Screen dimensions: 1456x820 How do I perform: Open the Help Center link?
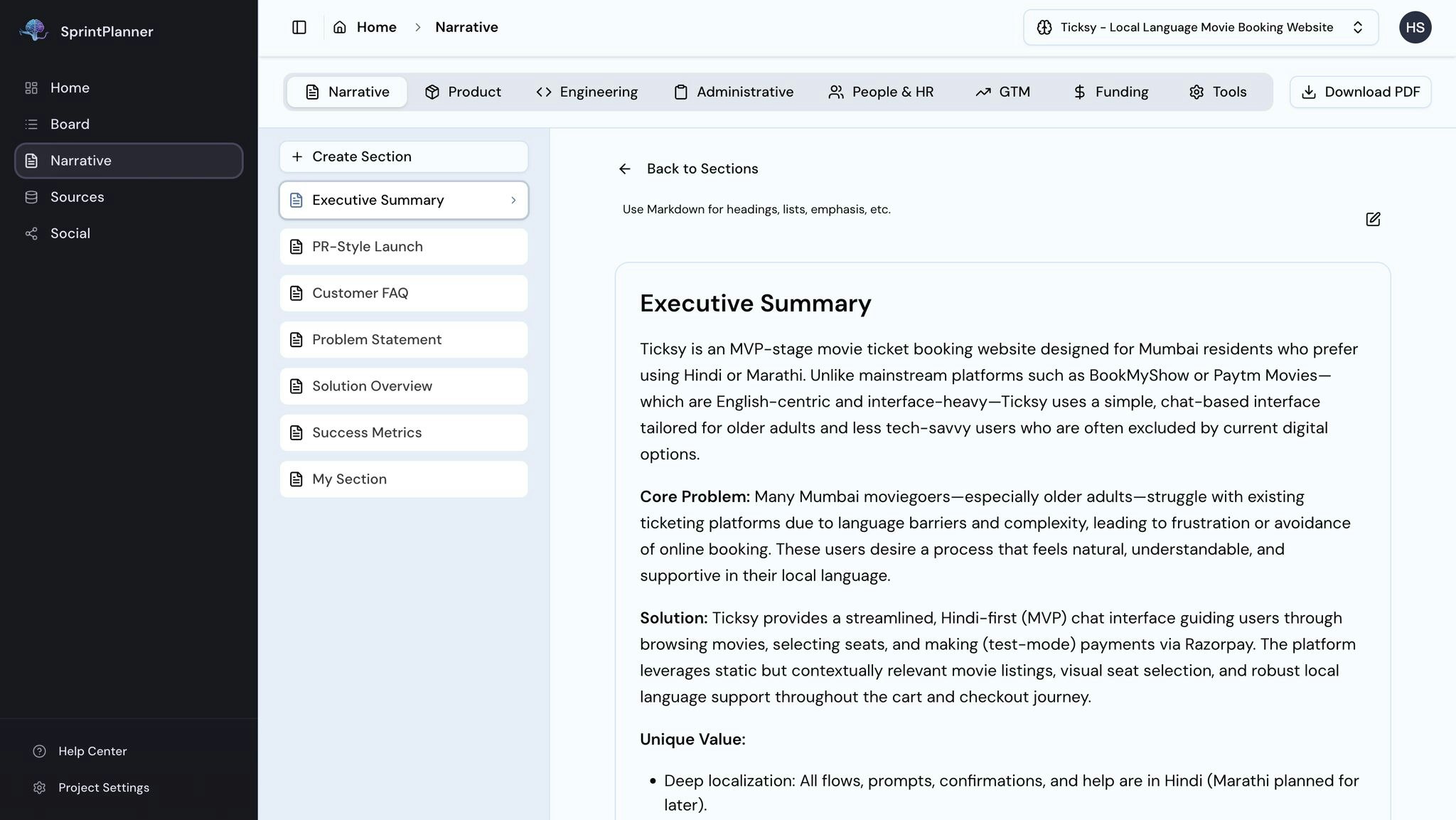click(x=92, y=751)
